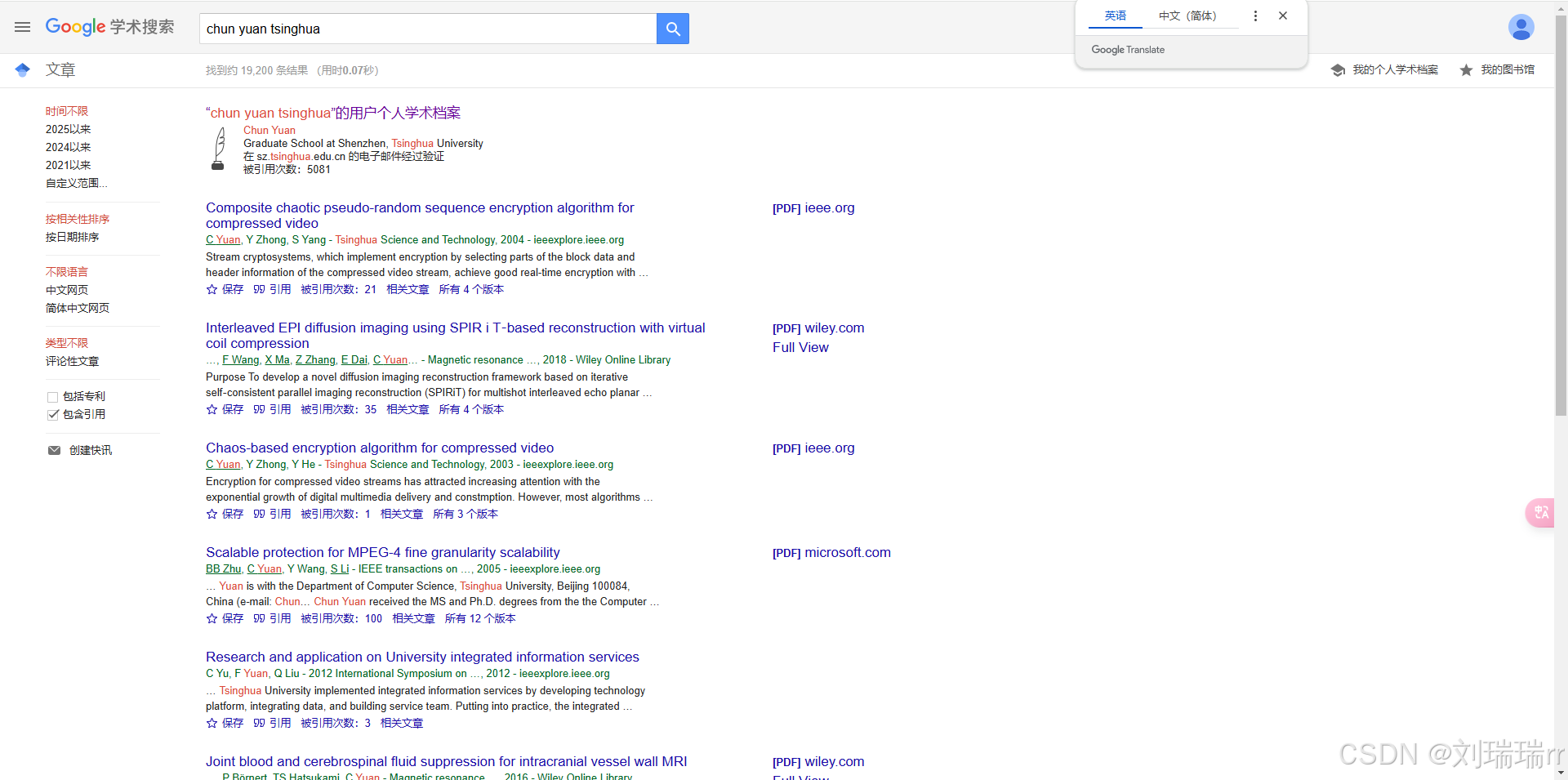Filter by review articles
1568x780 pixels.
click(x=72, y=361)
